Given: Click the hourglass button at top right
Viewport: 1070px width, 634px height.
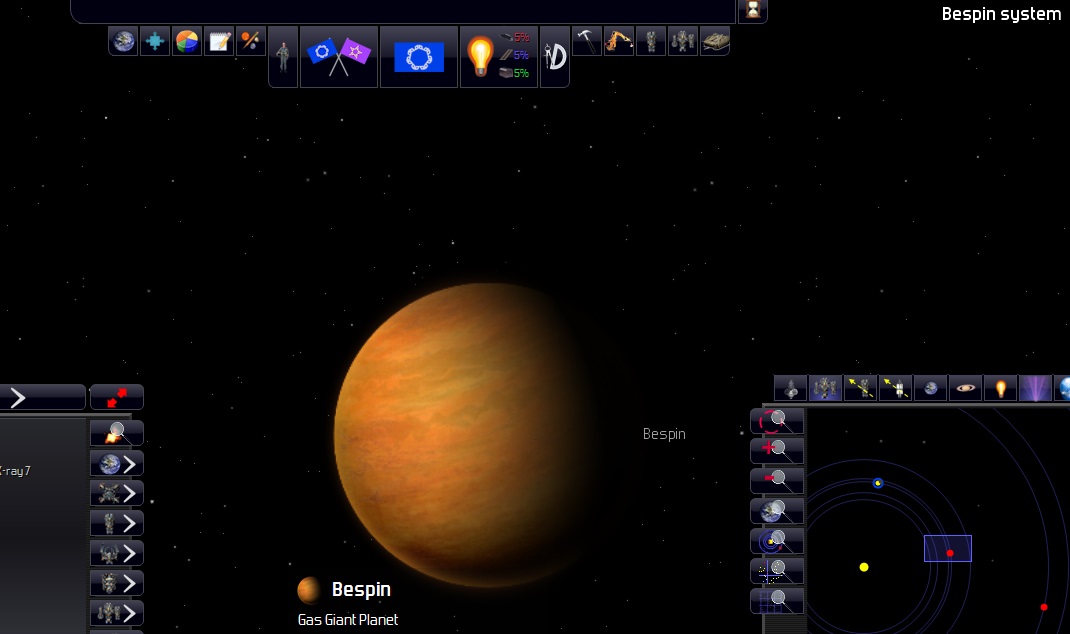Looking at the screenshot, I should (x=753, y=10).
